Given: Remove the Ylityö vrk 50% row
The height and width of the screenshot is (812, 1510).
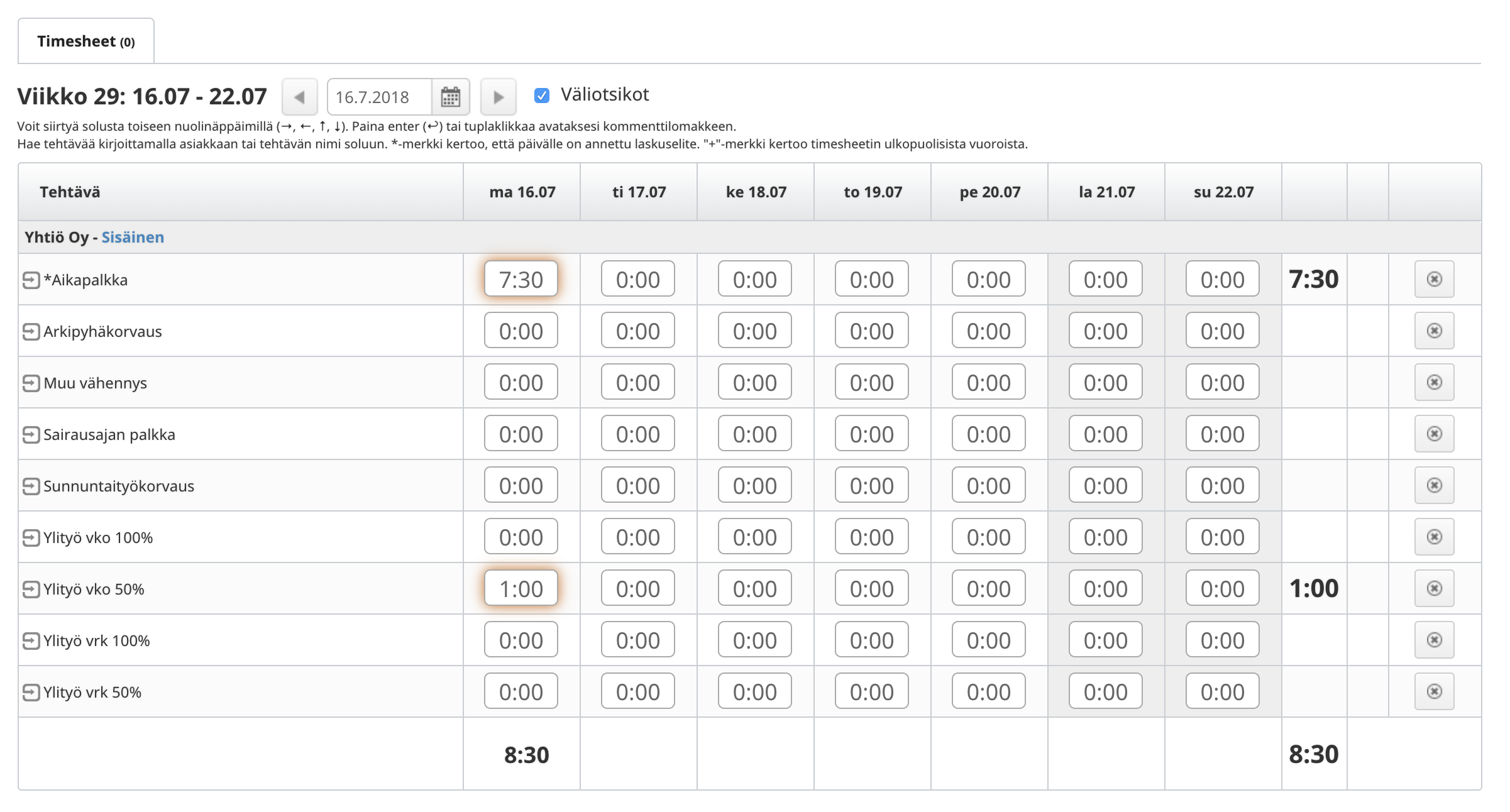Looking at the screenshot, I should click(1434, 692).
